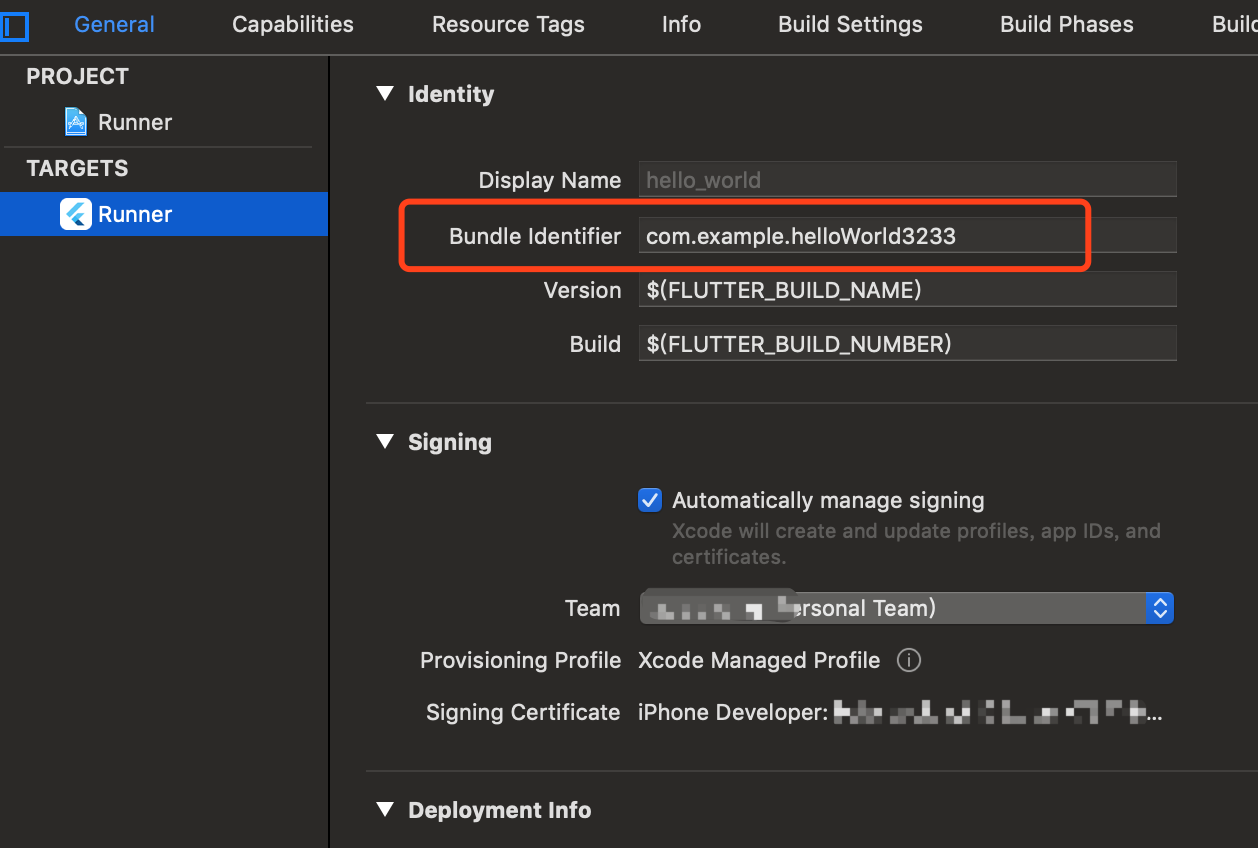
Task: Open the Build Phases tab
Action: (1066, 25)
